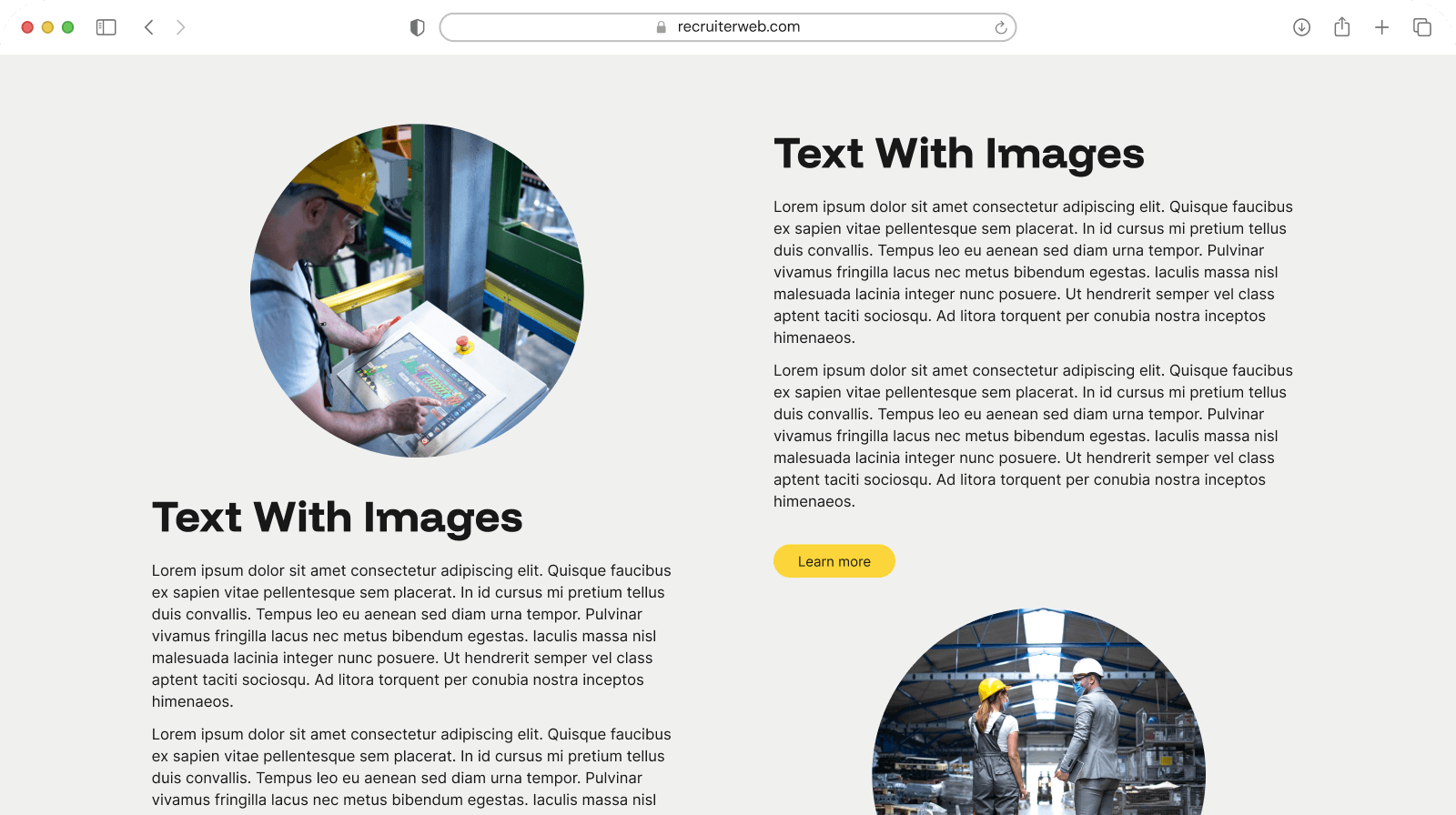Show the tab overview
This screenshot has width=1456, height=815.
pos(1422,27)
